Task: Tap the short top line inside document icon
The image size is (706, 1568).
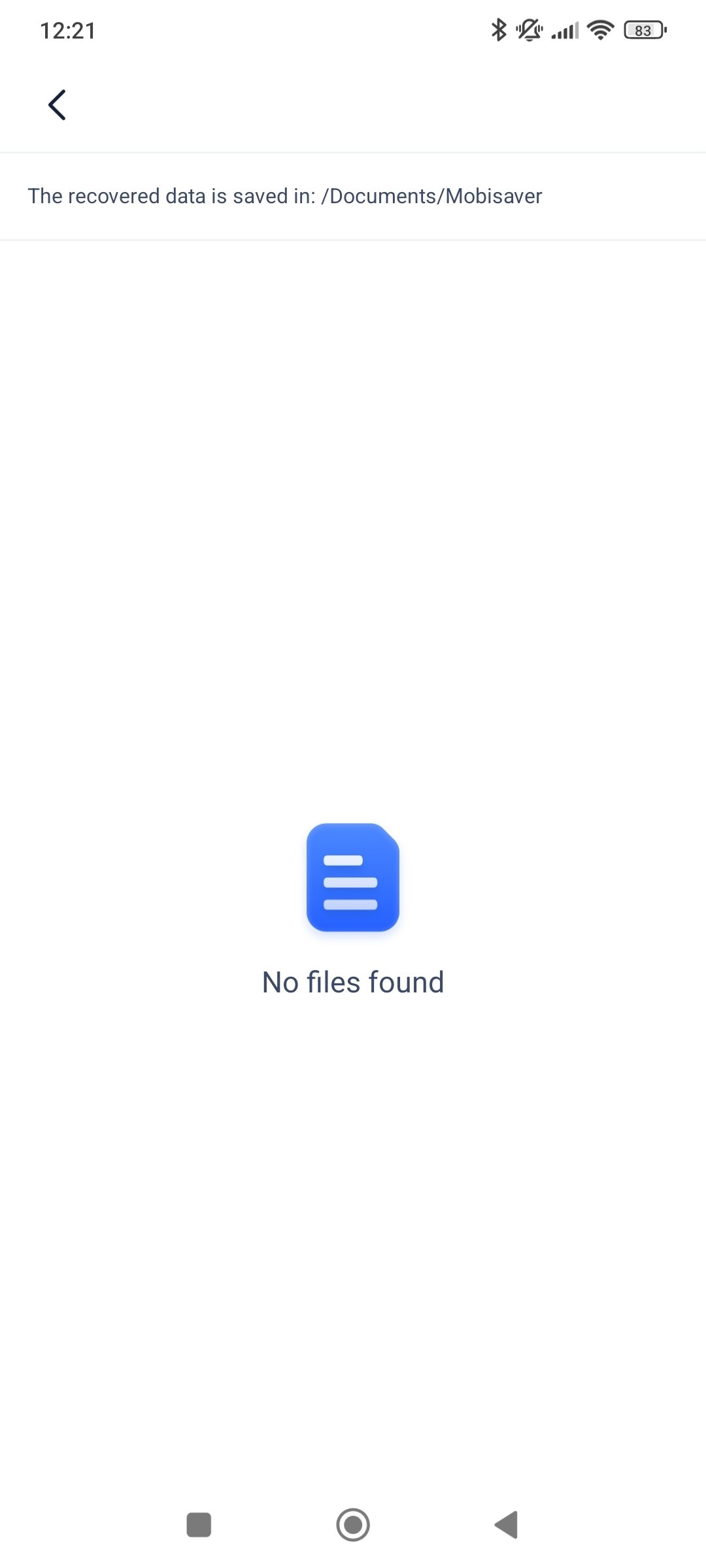Action: [343, 860]
